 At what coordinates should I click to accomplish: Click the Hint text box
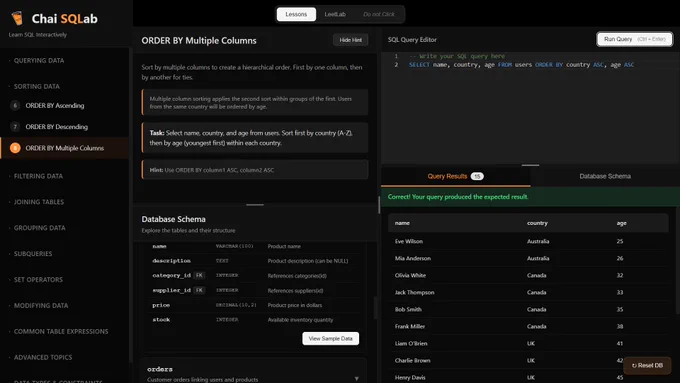click(x=255, y=170)
